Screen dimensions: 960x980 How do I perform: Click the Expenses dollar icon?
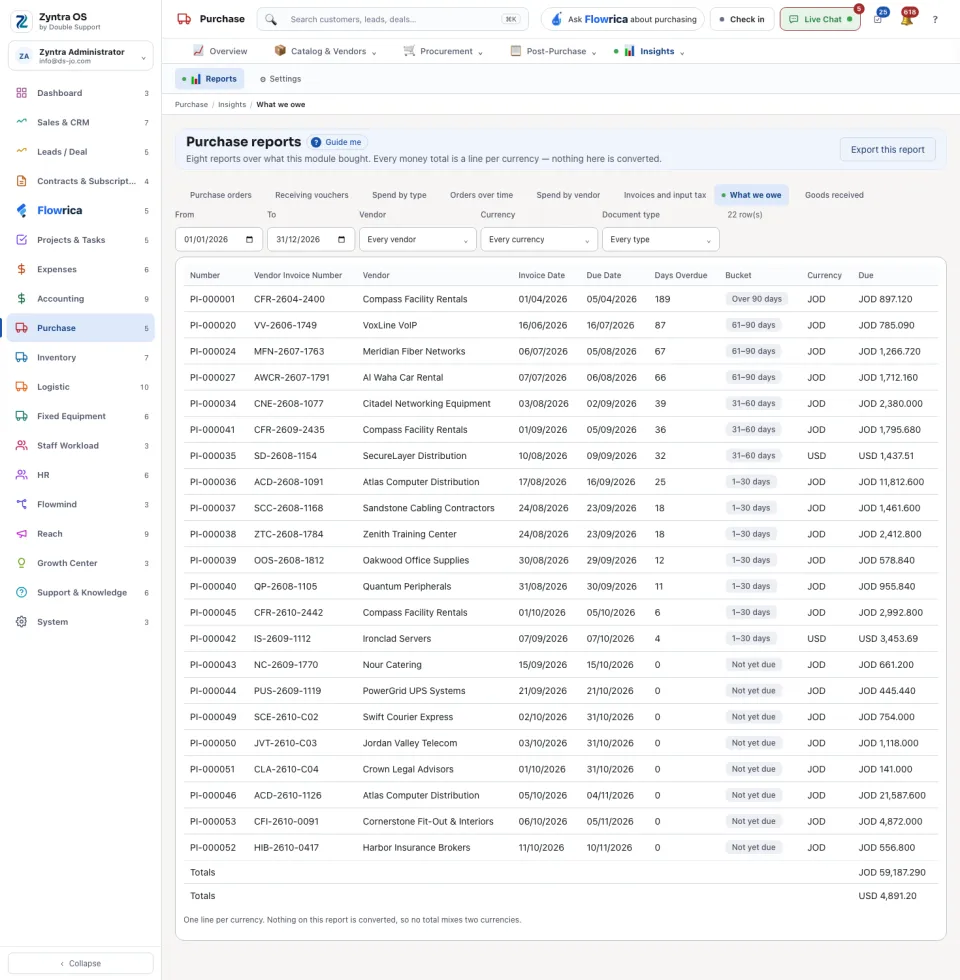[x=21, y=269]
